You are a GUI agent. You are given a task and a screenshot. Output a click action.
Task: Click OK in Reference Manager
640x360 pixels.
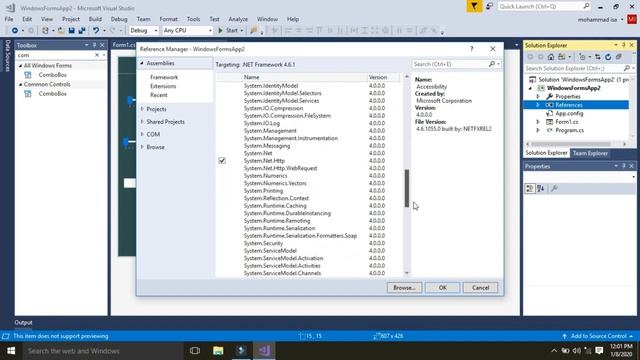click(x=442, y=288)
